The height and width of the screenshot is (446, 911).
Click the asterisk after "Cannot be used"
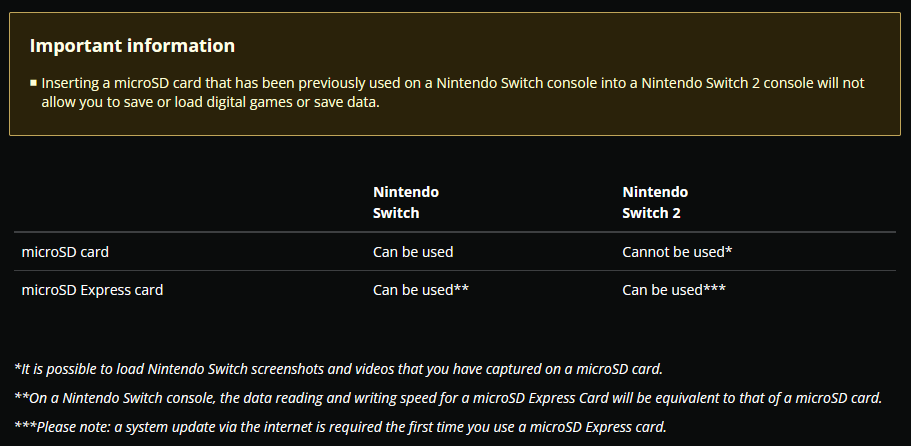click(729, 250)
